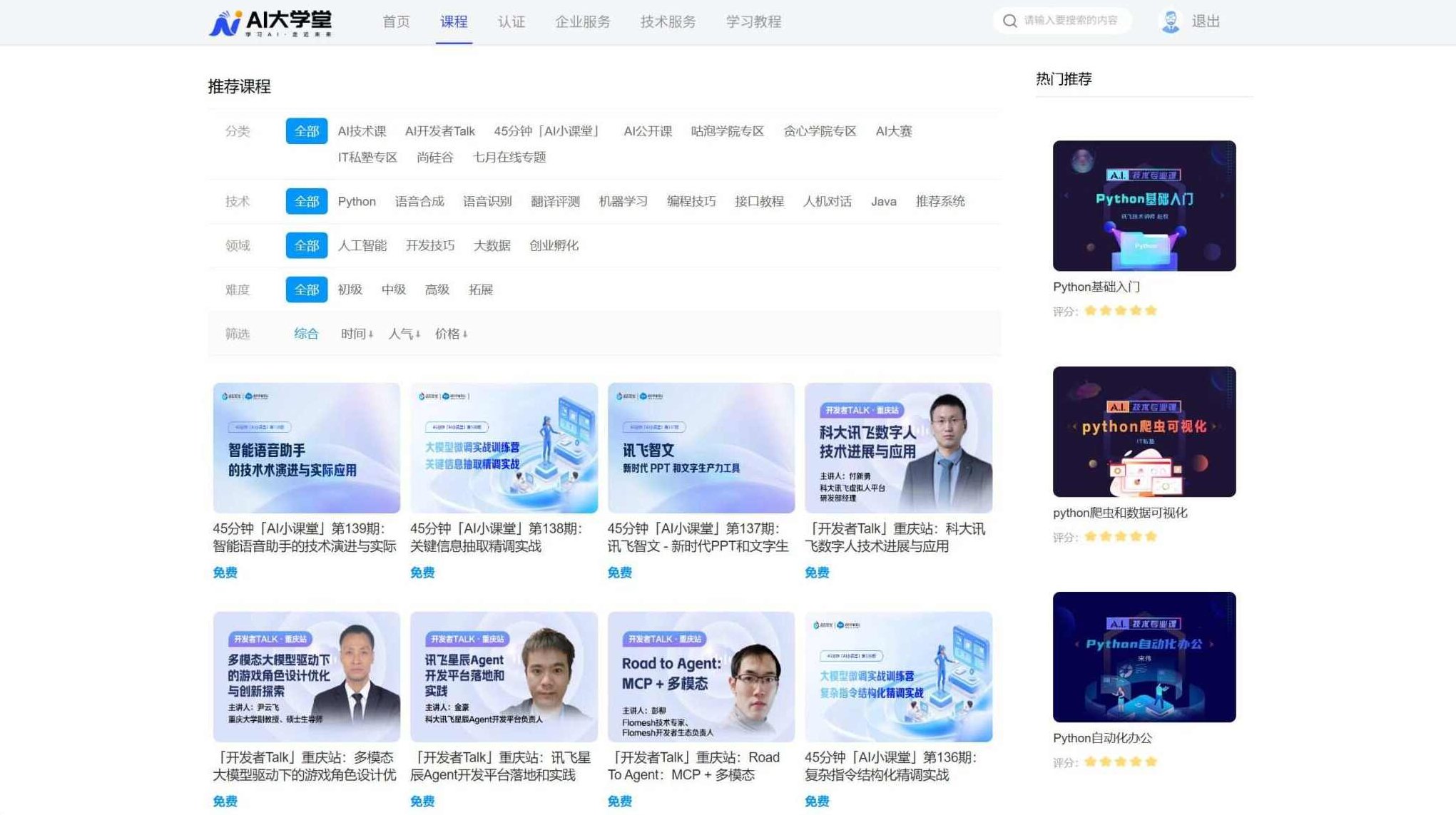
Task: Open the 首页 nav tab
Action: pos(396,21)
